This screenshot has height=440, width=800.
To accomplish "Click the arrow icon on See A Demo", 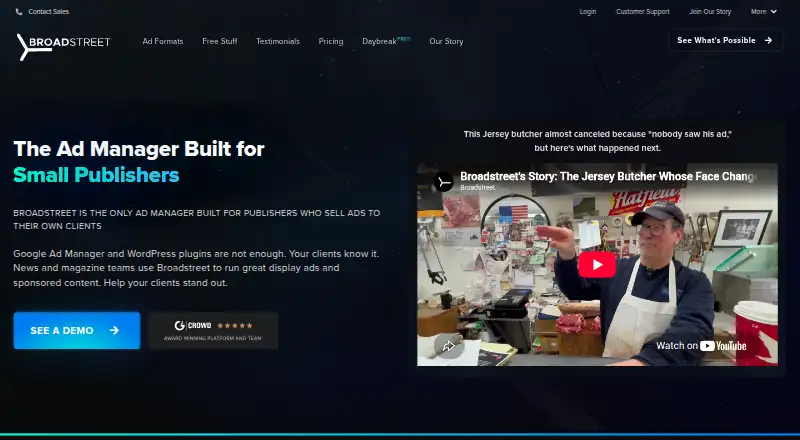I will coord(114,330).
